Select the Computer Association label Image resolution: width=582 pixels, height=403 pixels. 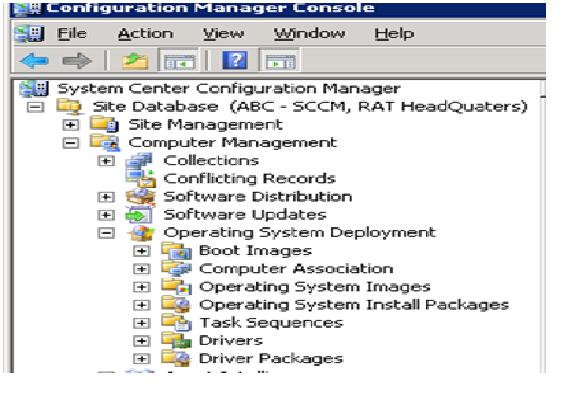tap(296, 269)
